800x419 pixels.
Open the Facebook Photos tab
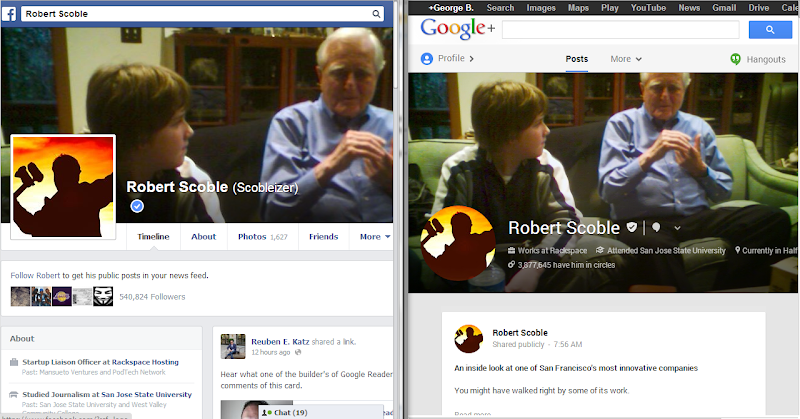pos(263,236)
